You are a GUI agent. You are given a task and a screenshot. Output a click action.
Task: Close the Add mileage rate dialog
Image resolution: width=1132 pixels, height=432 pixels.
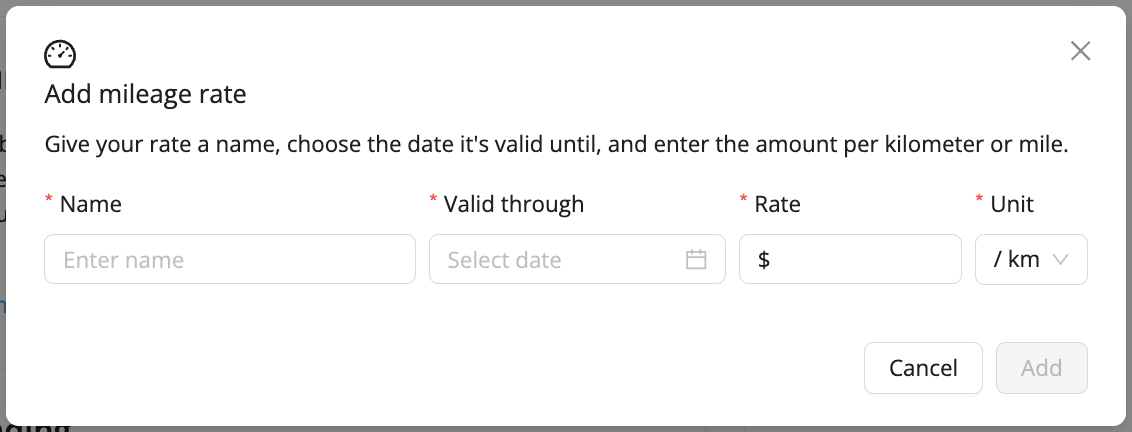(x=1080, y=52)
